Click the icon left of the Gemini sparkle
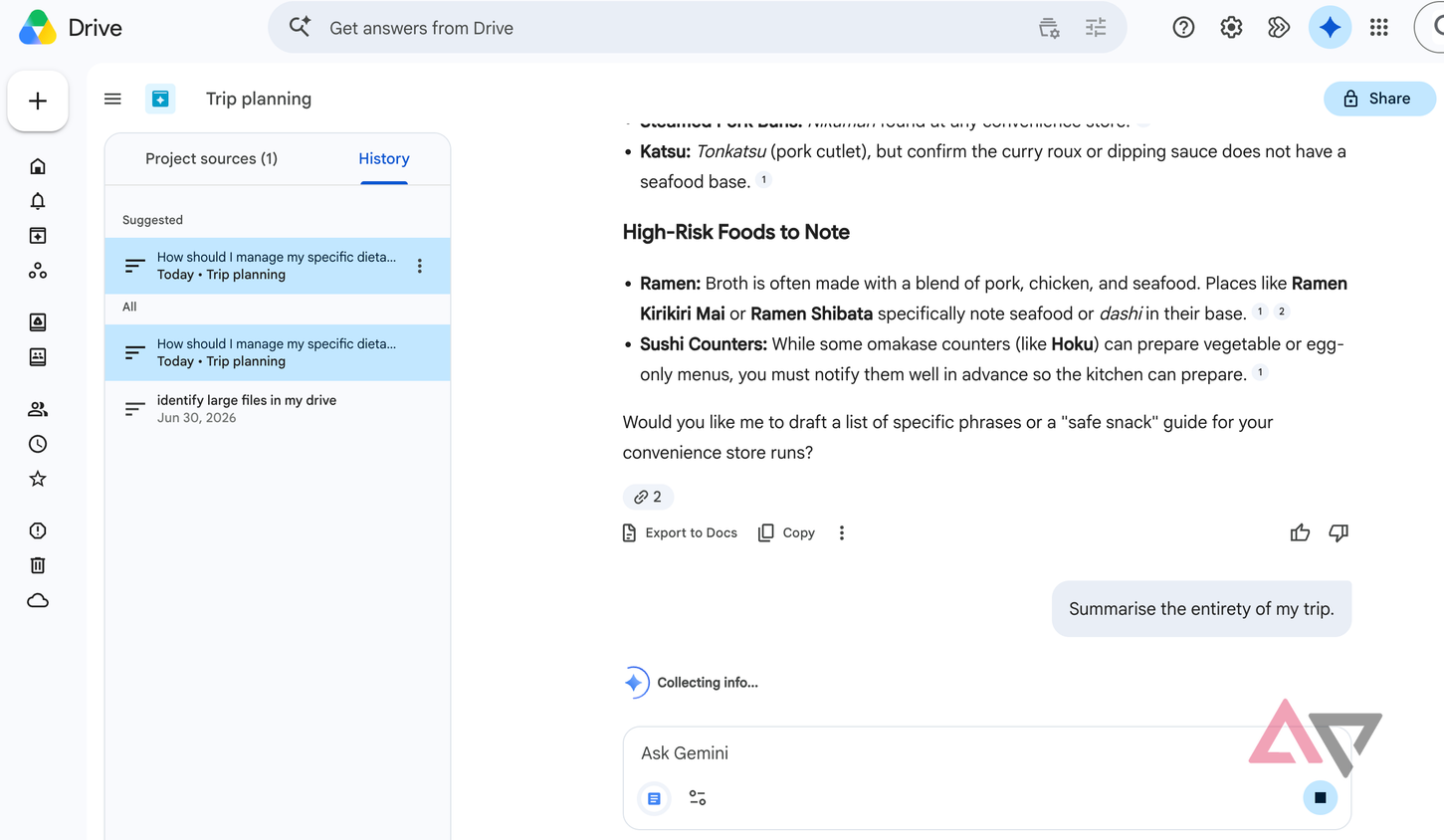This screenshot has height=840, width=1444. 1279,28
